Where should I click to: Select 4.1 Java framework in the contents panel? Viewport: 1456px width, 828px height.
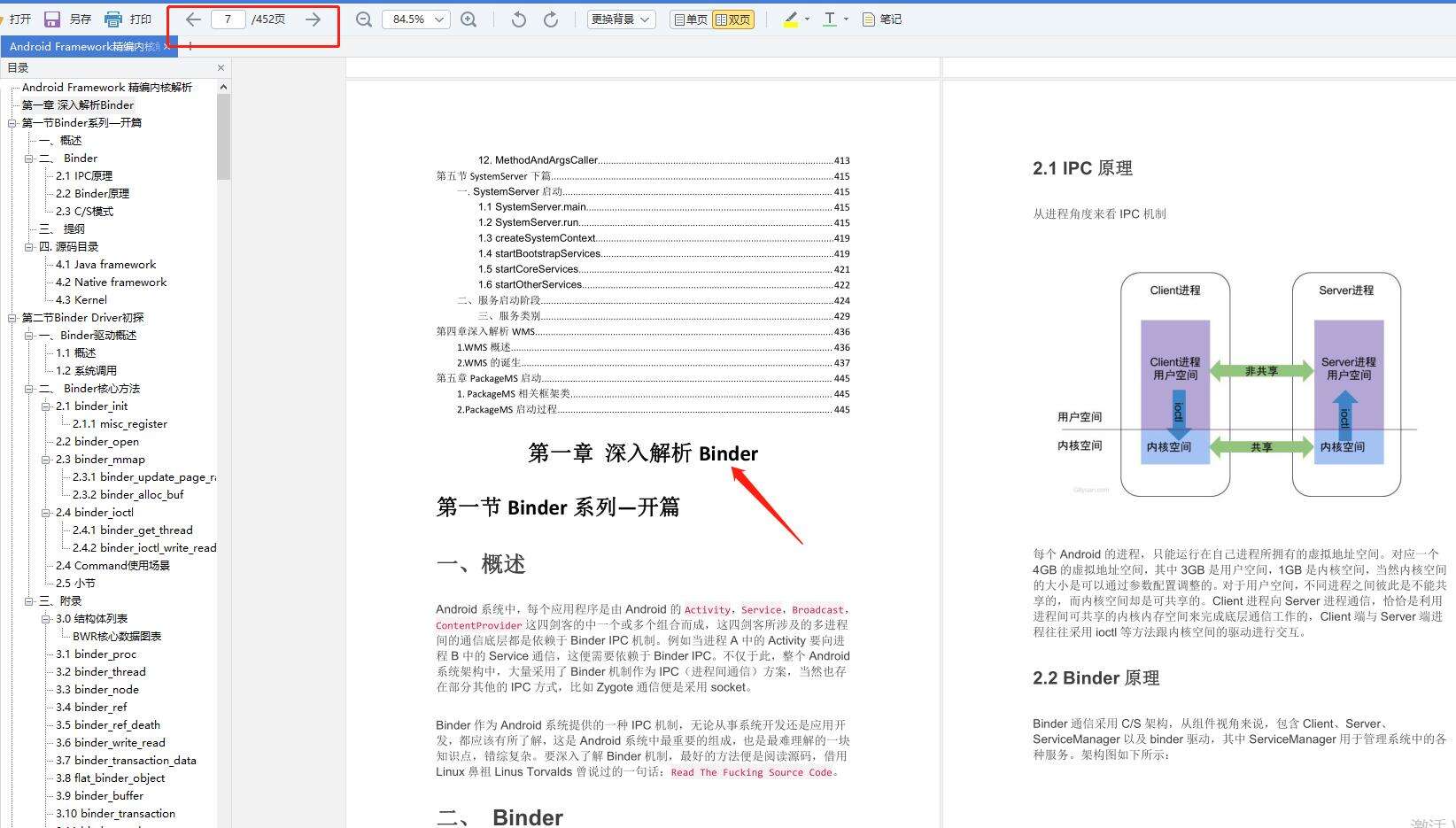point(105,264)
